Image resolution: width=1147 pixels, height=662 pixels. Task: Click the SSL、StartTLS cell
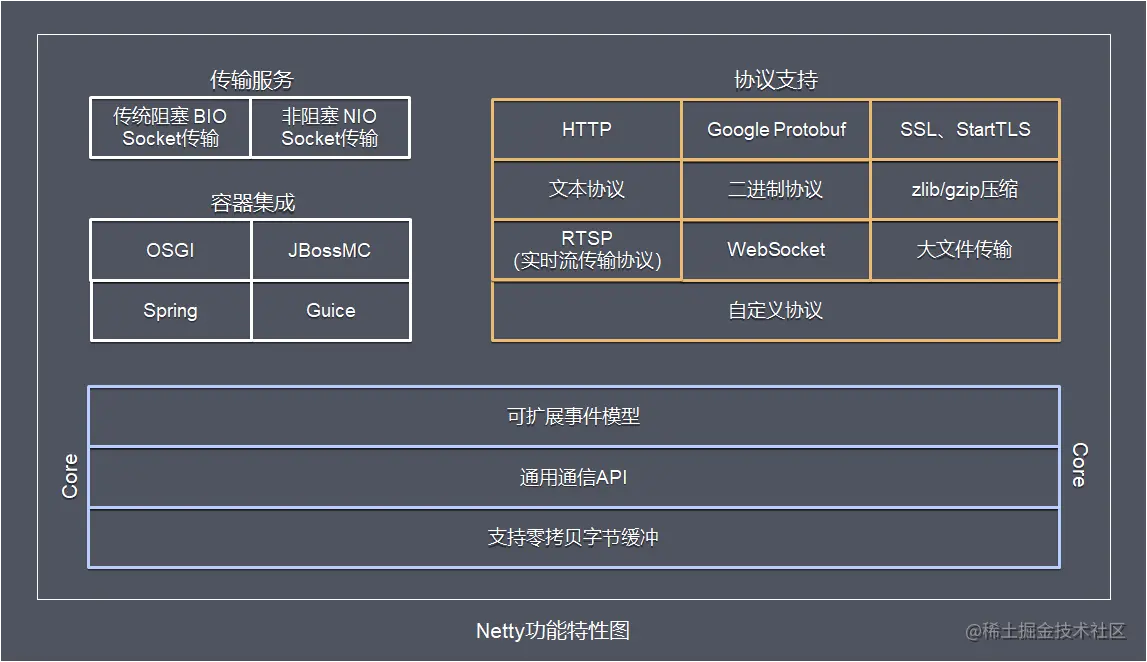(965, 130)
